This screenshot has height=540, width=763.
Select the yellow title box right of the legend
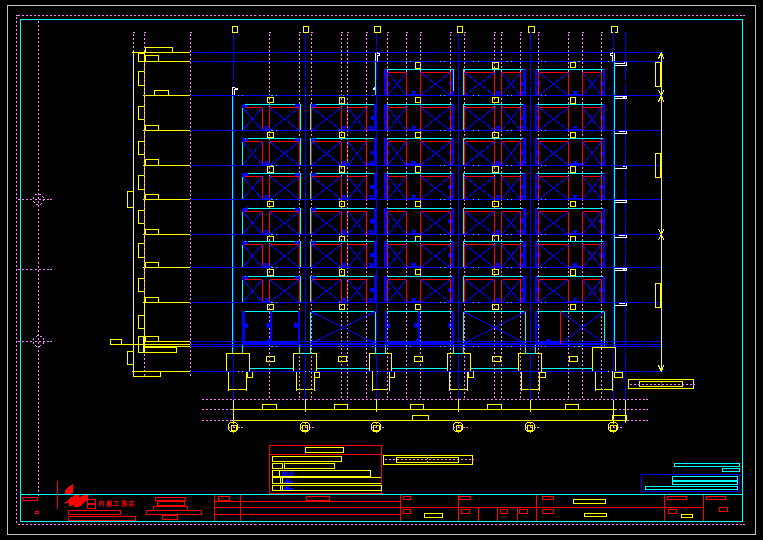point(428,460)
